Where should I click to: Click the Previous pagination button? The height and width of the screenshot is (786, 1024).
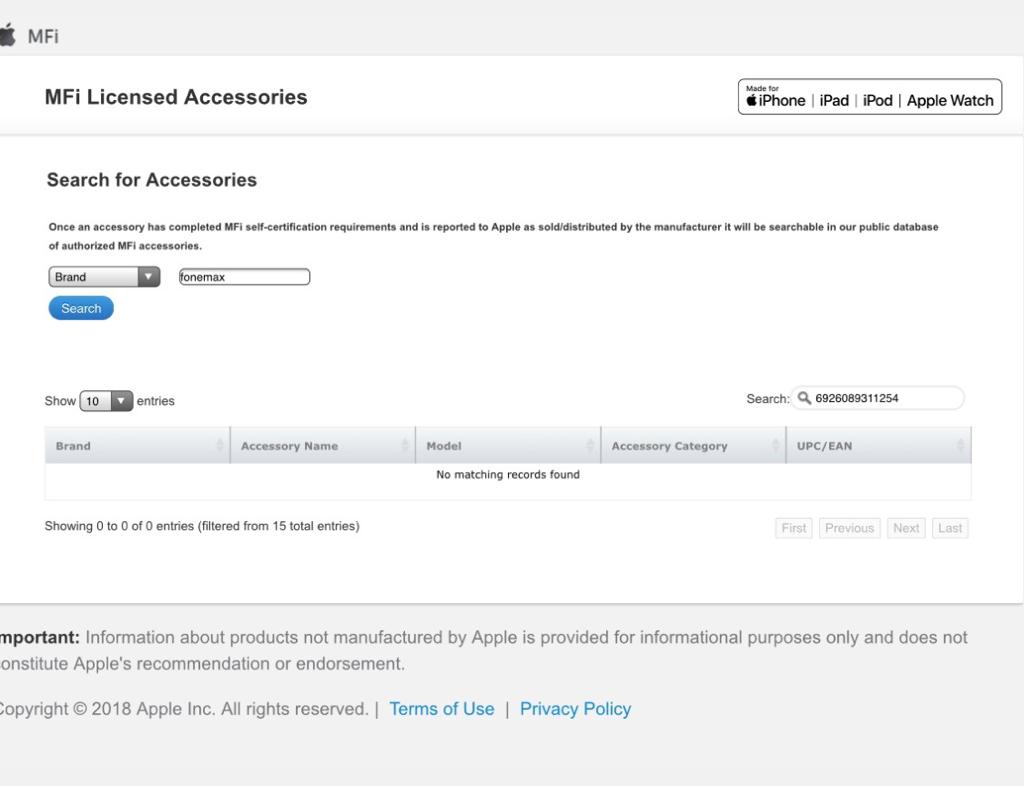tap(849, 528)
